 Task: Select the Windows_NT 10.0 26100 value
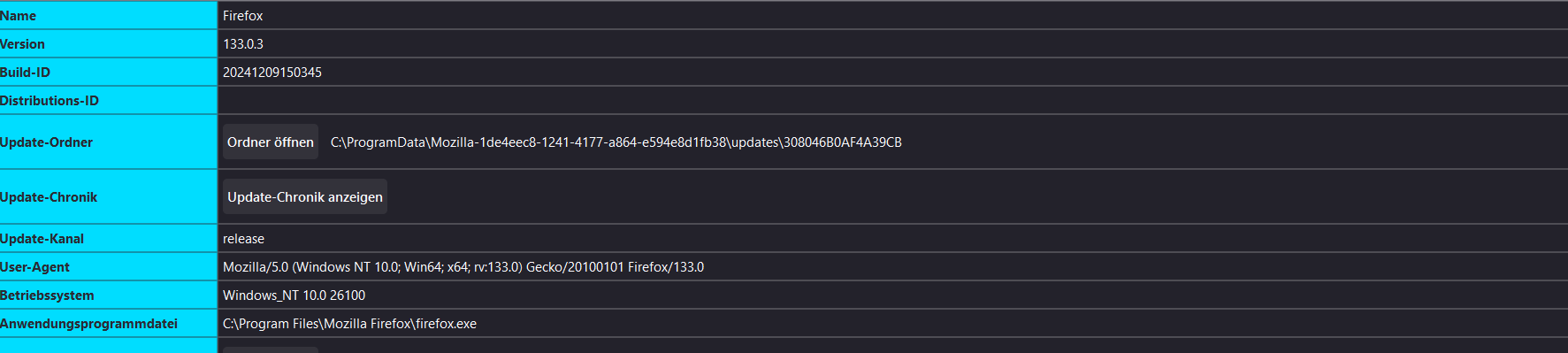pyautogui.click(x=294, y=295)
